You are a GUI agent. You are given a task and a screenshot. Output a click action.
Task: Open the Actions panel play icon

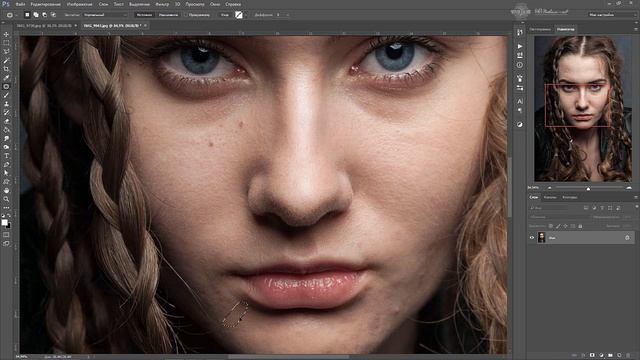[520, 47]
